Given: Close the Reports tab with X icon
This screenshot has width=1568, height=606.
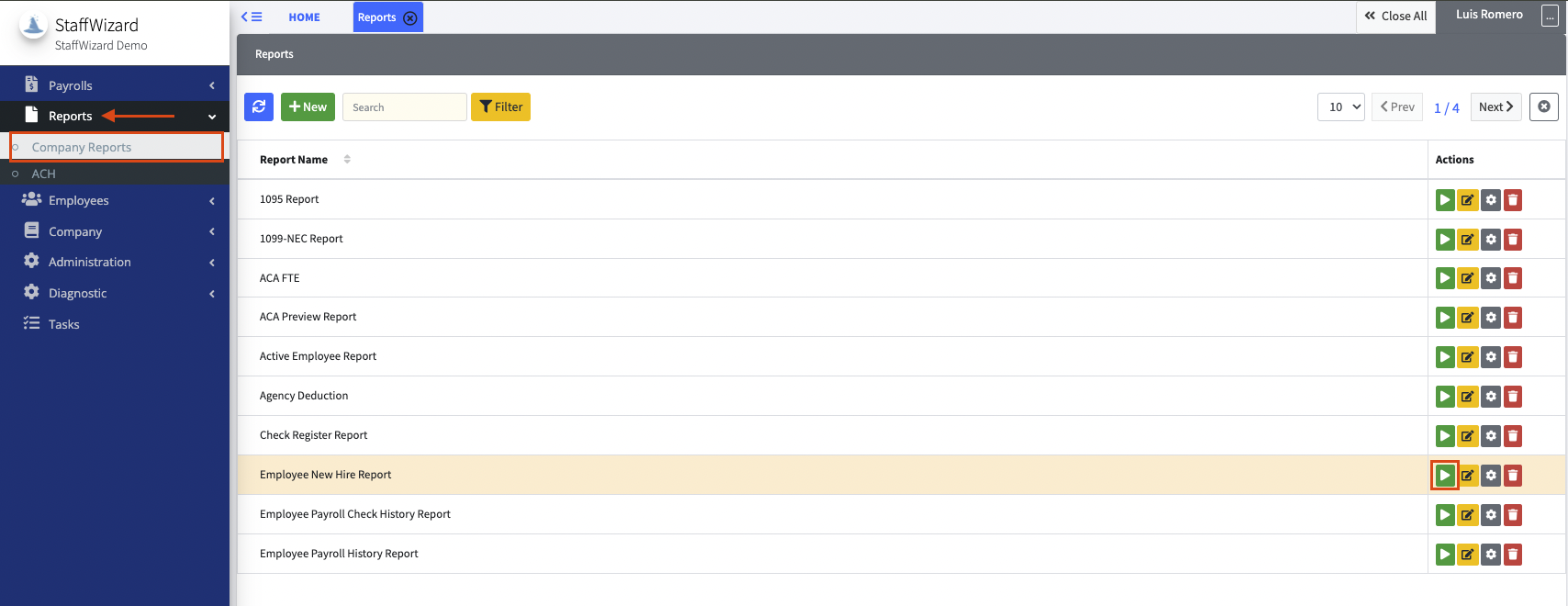Looking at the screenshot, I should click(410, 17).
